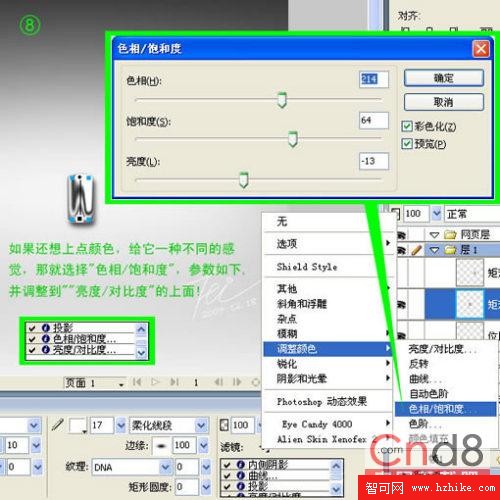Click the 饱和度 slider handle
Screen dimensions: 500x500
(293, 139)
